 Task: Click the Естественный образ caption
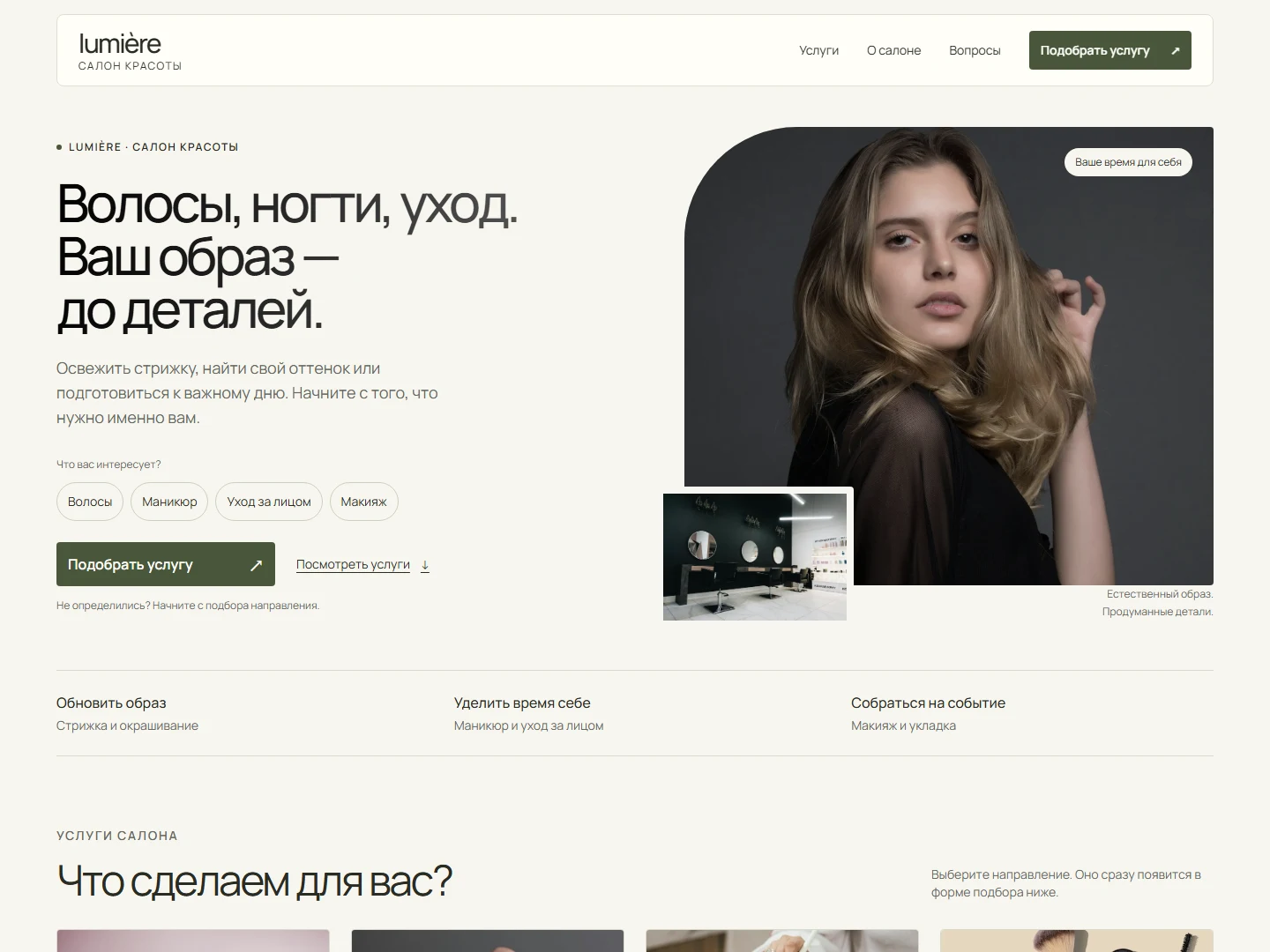point(1160,594)
